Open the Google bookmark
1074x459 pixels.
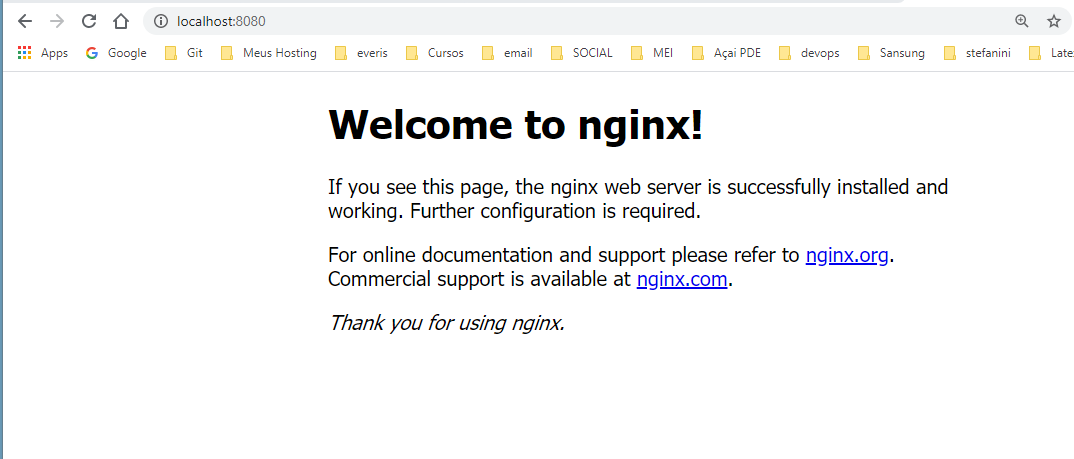[x=116, y=53]
